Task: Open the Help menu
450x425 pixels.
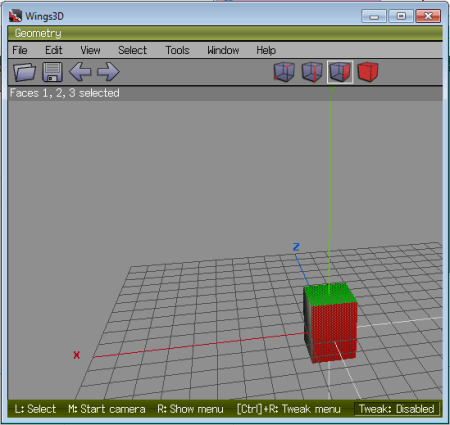Action: tap(266, 50)
